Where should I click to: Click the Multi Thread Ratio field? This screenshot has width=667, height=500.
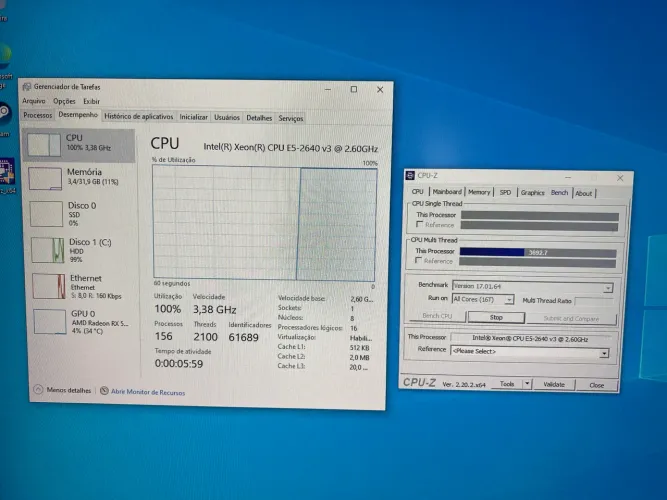594,301
